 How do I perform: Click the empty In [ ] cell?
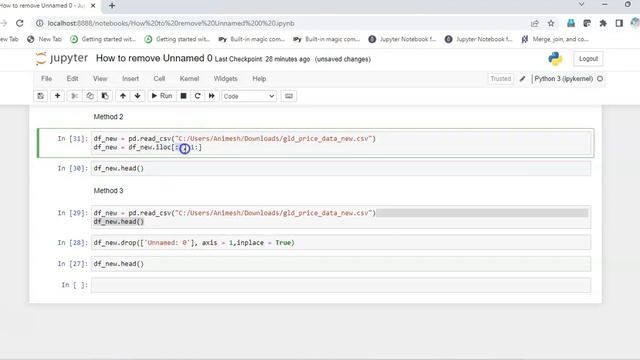coord(341,285)
